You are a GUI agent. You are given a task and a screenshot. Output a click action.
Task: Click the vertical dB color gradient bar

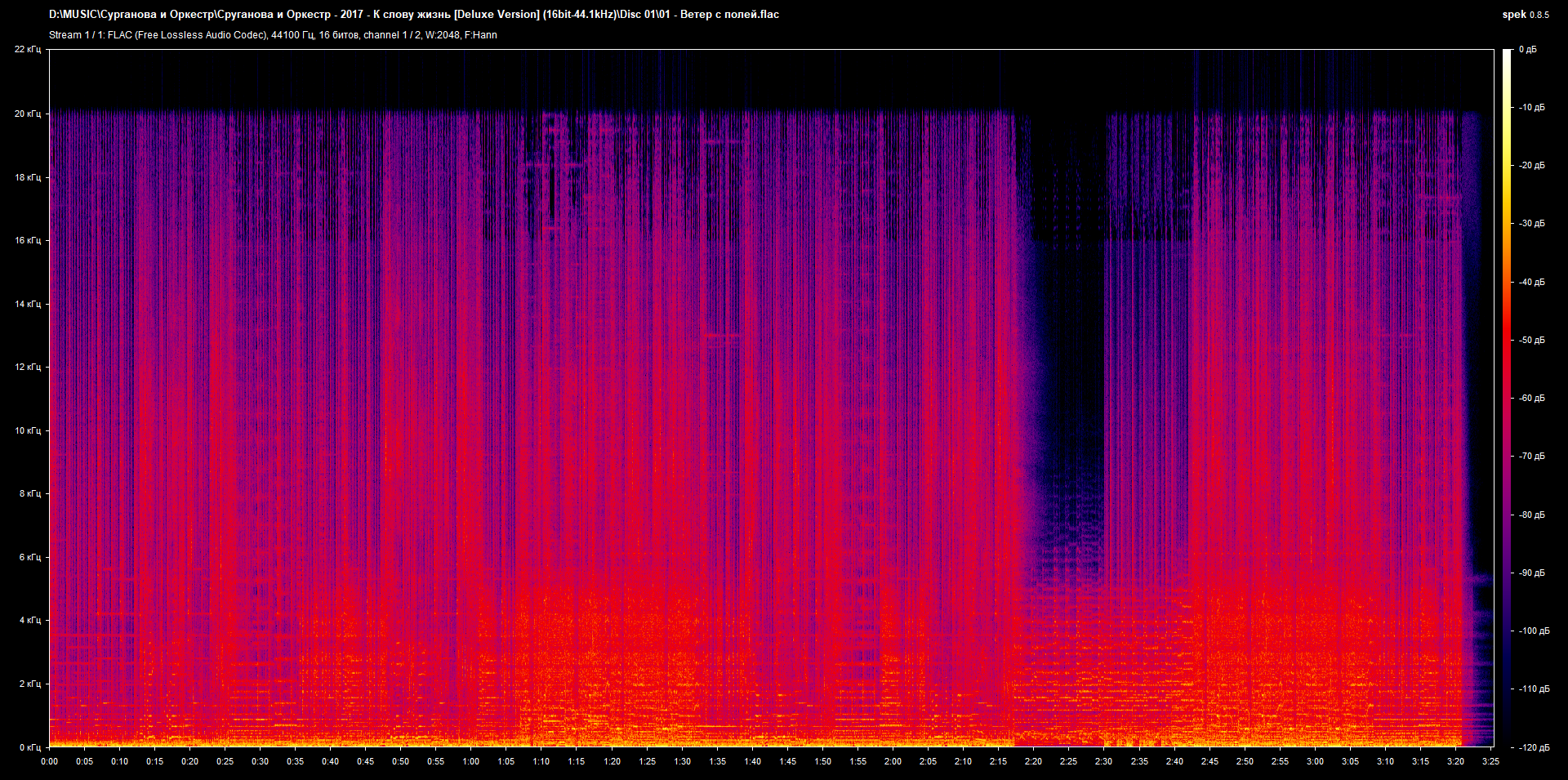[x=1507, y=398]
